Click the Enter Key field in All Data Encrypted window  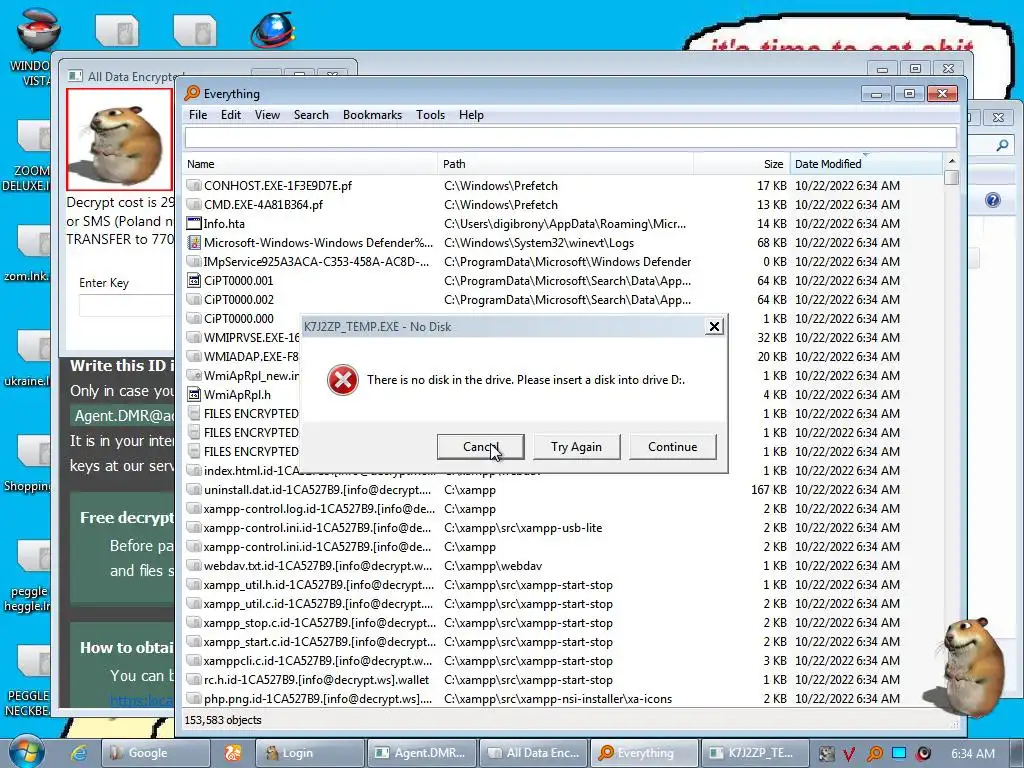click(126, 305)
